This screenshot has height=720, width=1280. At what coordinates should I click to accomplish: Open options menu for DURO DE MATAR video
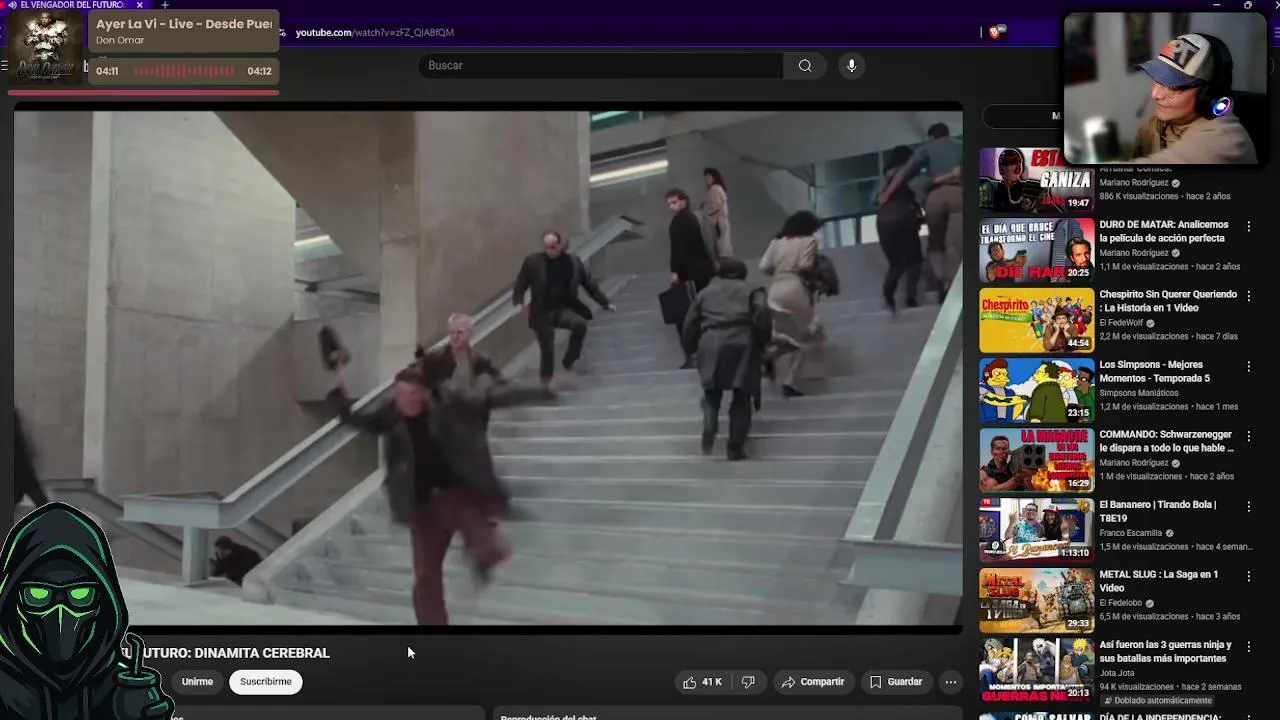point(1248,227)
